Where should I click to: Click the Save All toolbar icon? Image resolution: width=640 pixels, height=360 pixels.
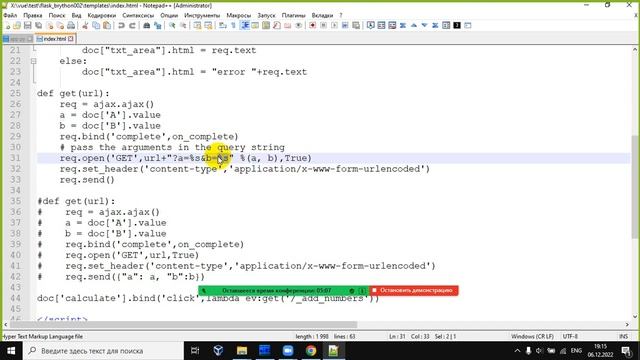38,25
